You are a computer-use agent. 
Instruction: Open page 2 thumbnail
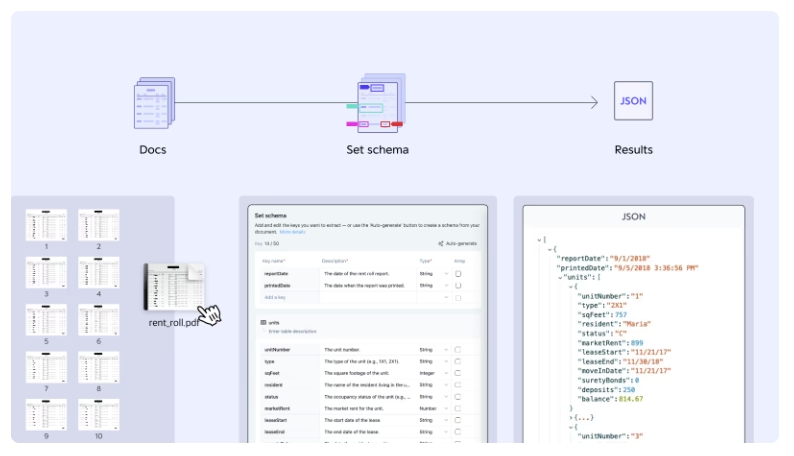coord(99,225)
